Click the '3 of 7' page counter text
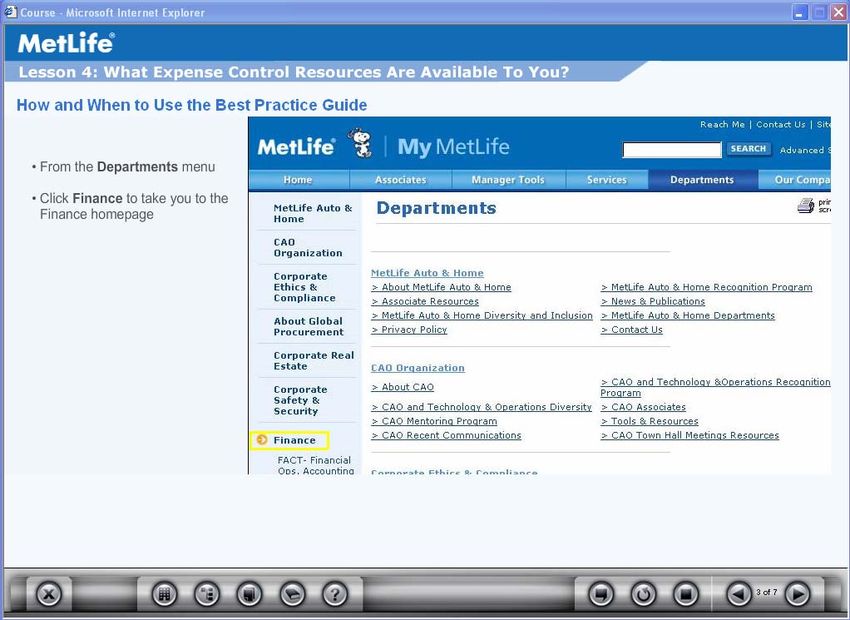850x620 pixels. pyautogui.click(x=767, y=592)
